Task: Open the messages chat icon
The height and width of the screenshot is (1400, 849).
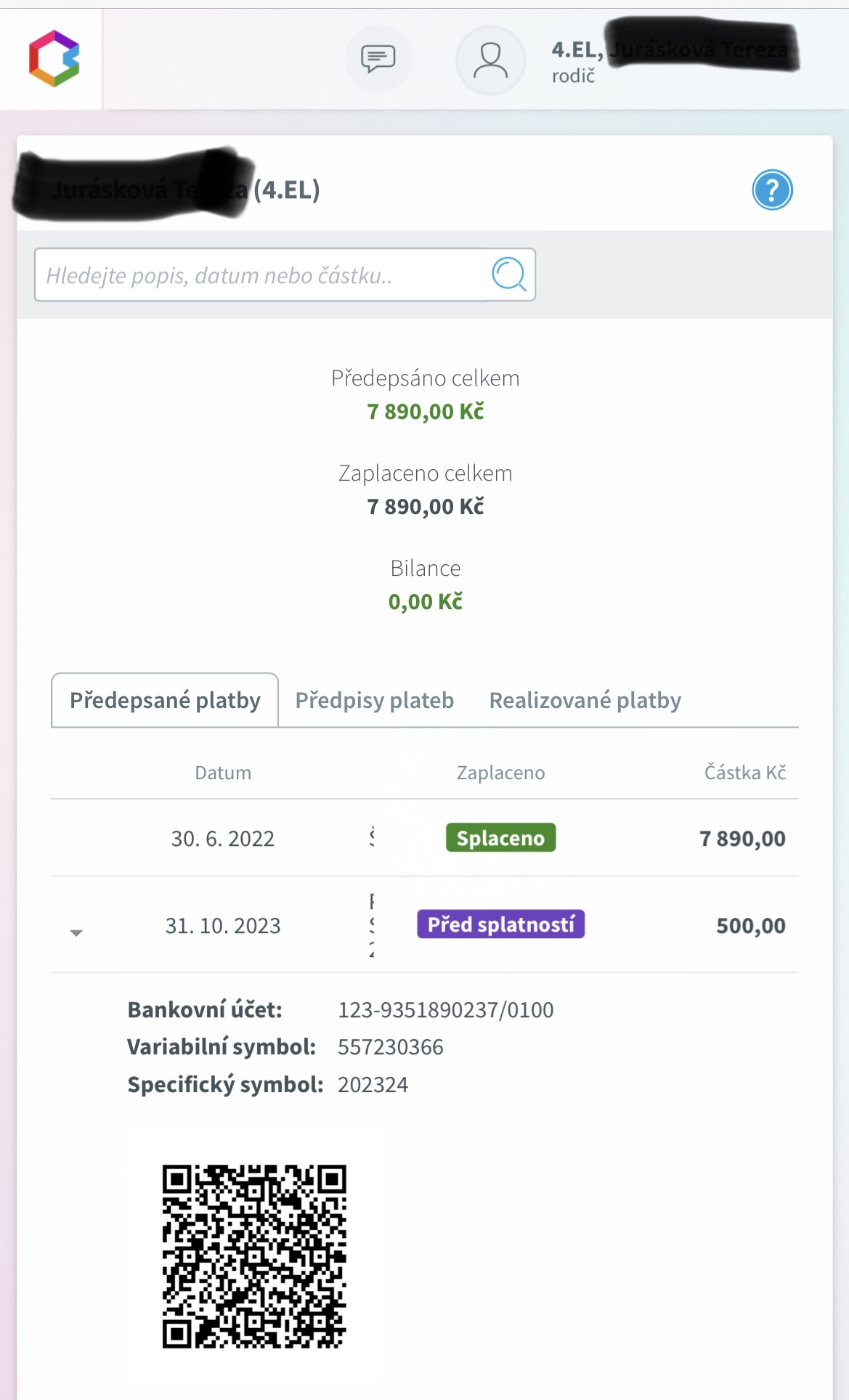Action: click(x=378, y=59)
